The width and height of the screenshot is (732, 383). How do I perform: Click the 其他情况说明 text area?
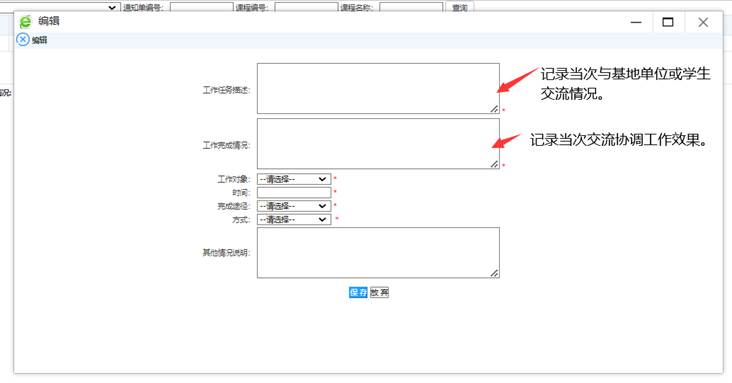click(378, 253)
